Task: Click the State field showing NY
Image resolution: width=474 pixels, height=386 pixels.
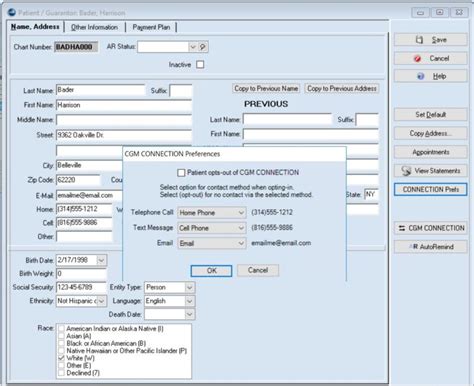Action: pyautogui.click(x=371, y=194)
